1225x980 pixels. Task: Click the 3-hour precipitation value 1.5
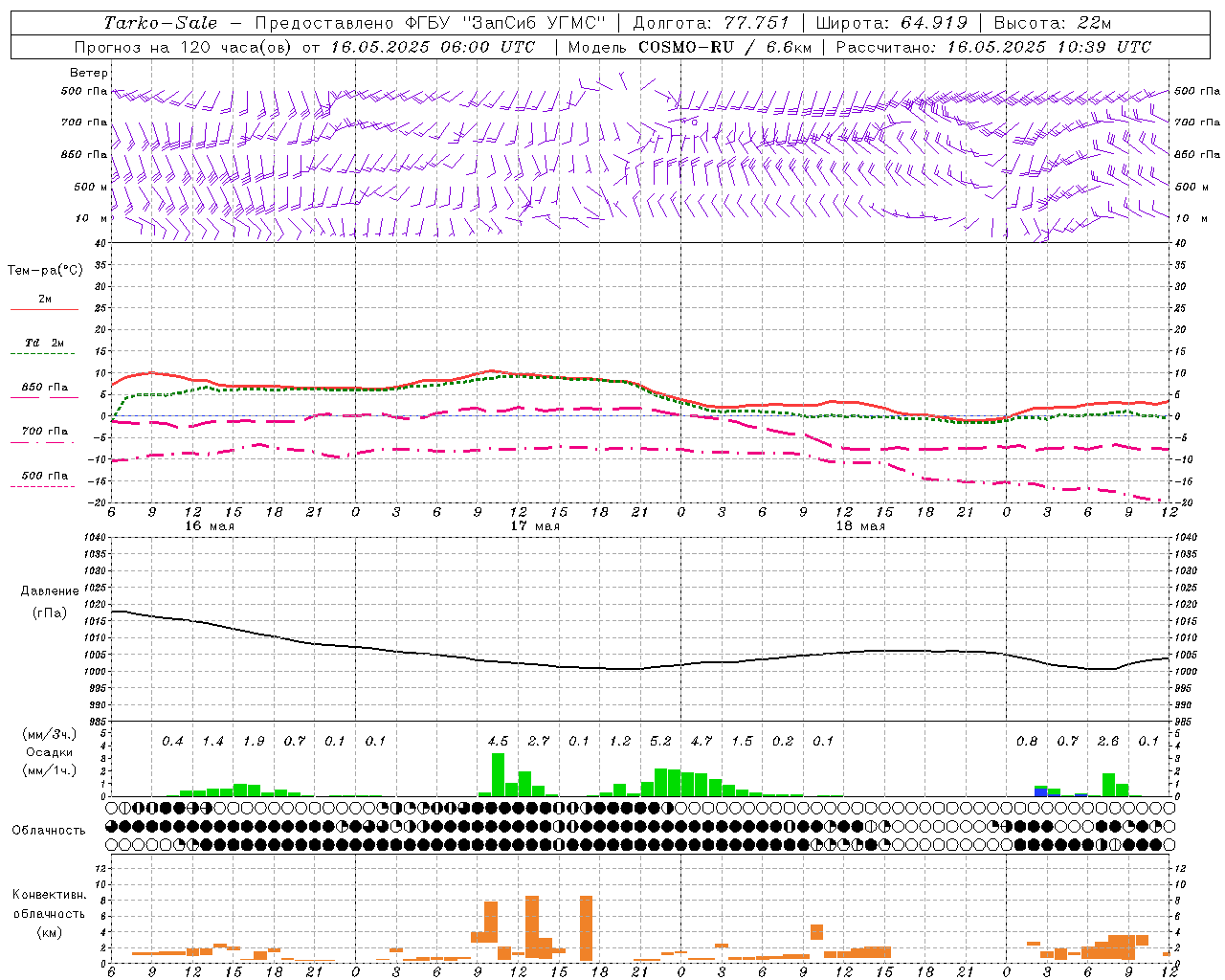742,741
